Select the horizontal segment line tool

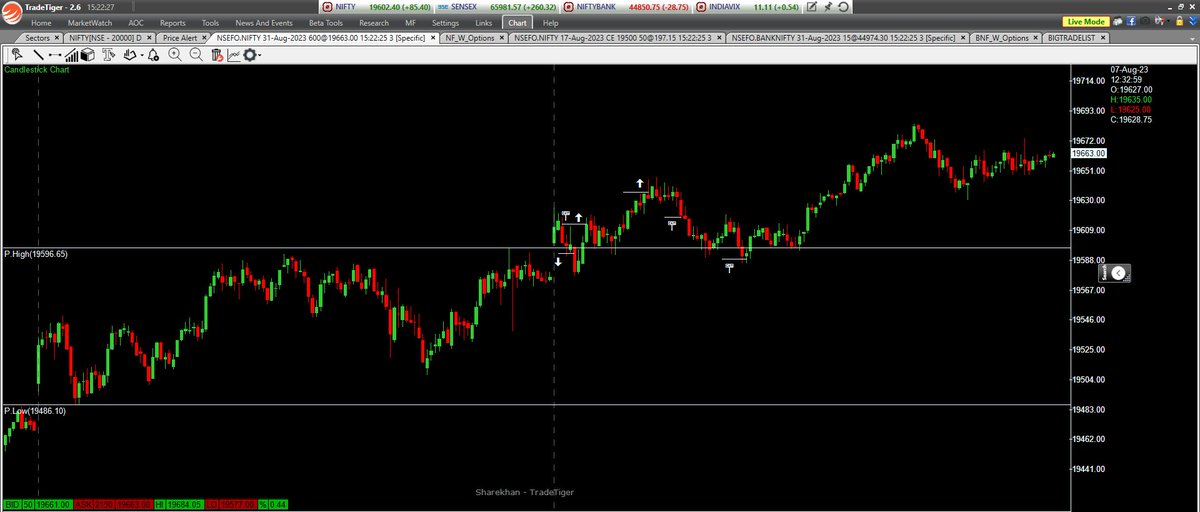click(55, 55)
